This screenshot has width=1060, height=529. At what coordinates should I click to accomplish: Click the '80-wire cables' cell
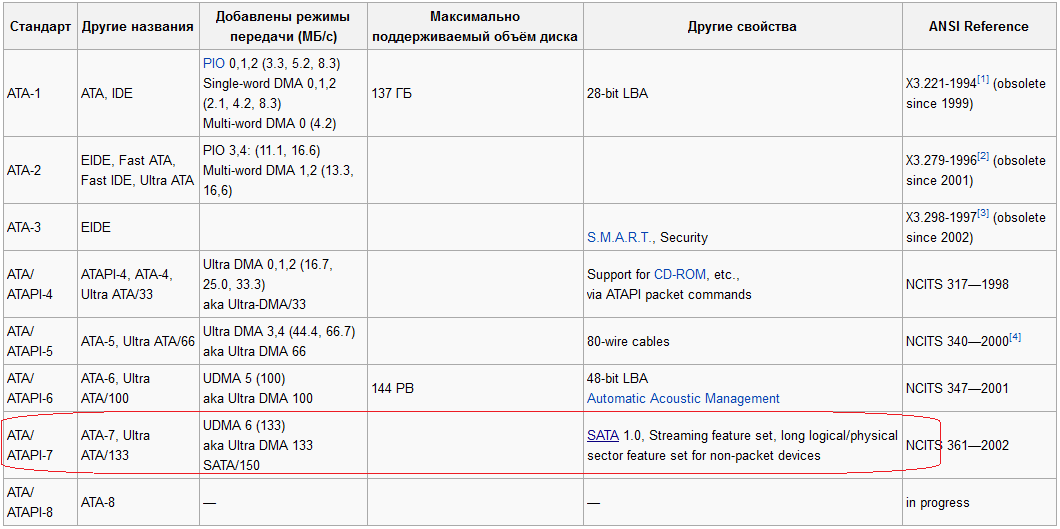742,341
